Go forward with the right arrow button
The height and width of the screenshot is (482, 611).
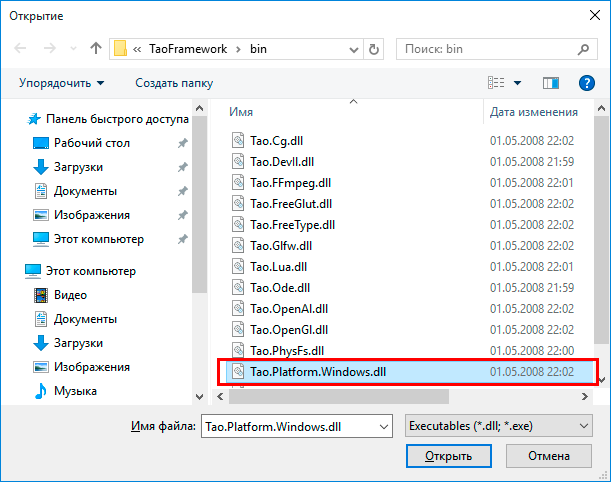pyautogui.click(x=49, y=49)
